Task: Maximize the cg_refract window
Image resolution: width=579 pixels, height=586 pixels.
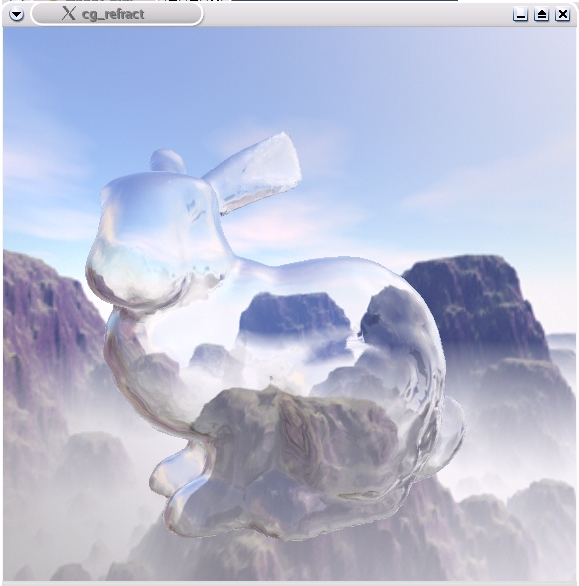Action: pos(542,15)
